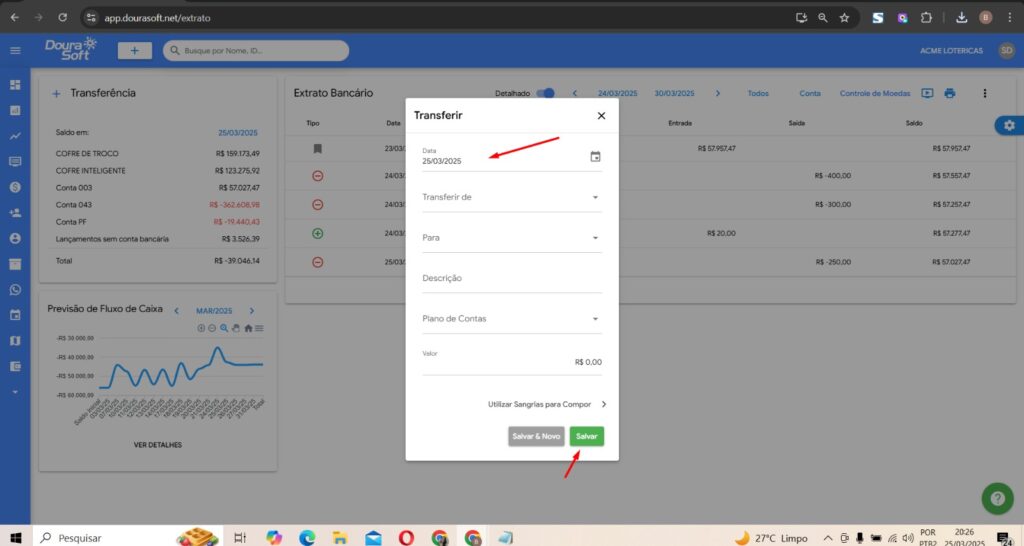
Task: Click the WhatsApp icon in left sidebar
Action: pyautogui.click(x=15, y=290)
